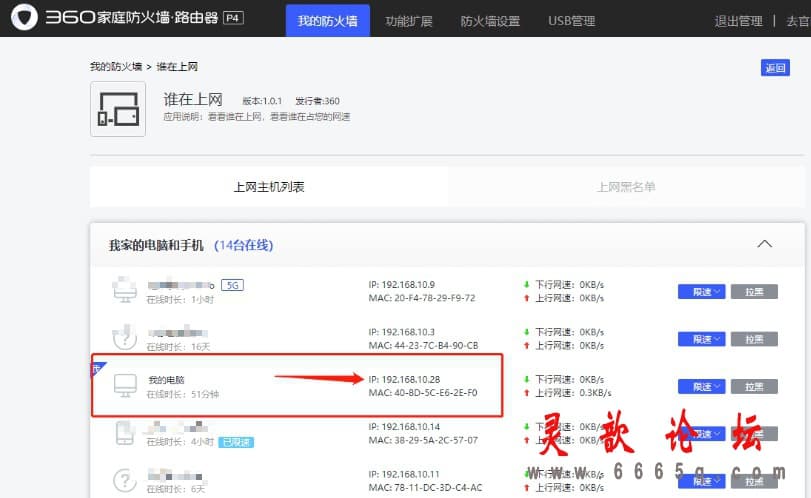Click the question mark icon for 192.168.10.11
This screenshot has width=811, height=498.
(125, 480)
